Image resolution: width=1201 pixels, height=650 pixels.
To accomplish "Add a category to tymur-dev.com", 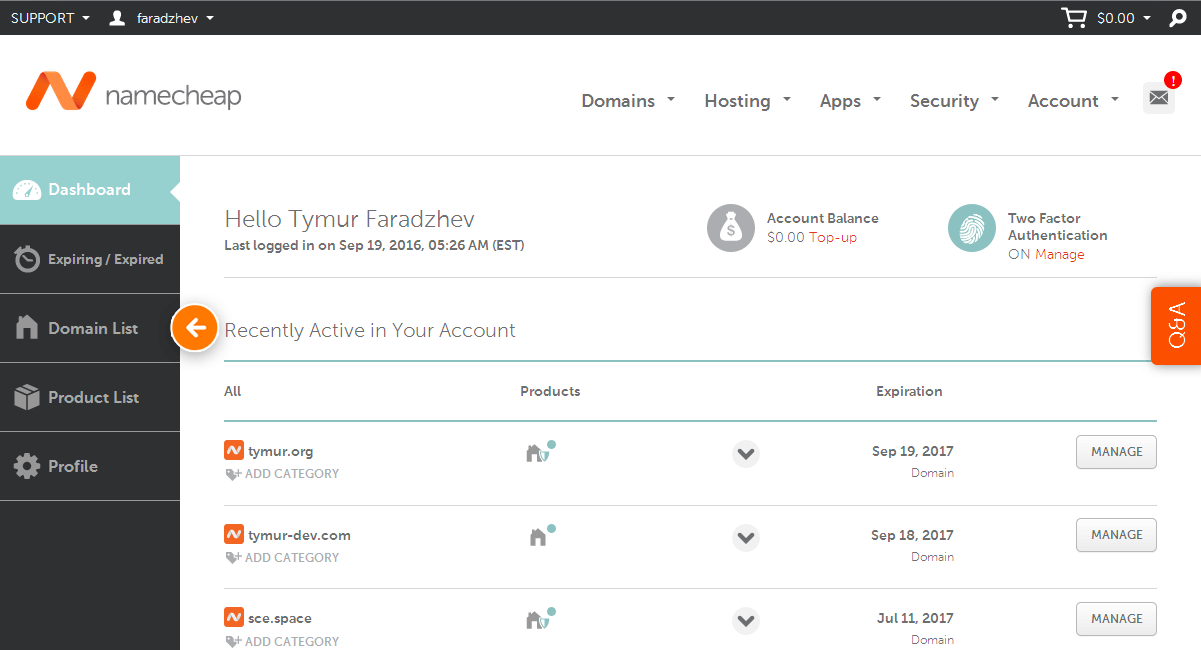I will (282, 558).
